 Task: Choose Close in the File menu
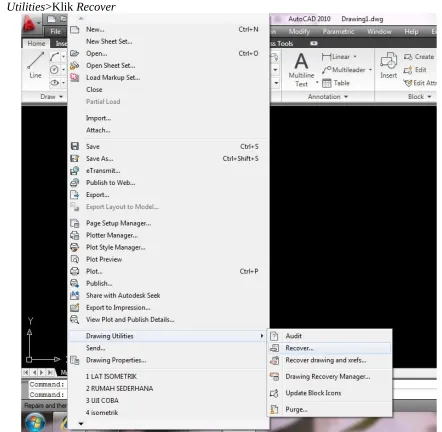click(94, 89)
